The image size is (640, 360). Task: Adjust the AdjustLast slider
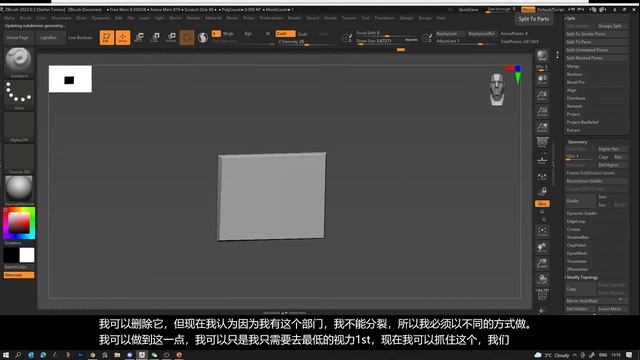(x=465, y=41)
